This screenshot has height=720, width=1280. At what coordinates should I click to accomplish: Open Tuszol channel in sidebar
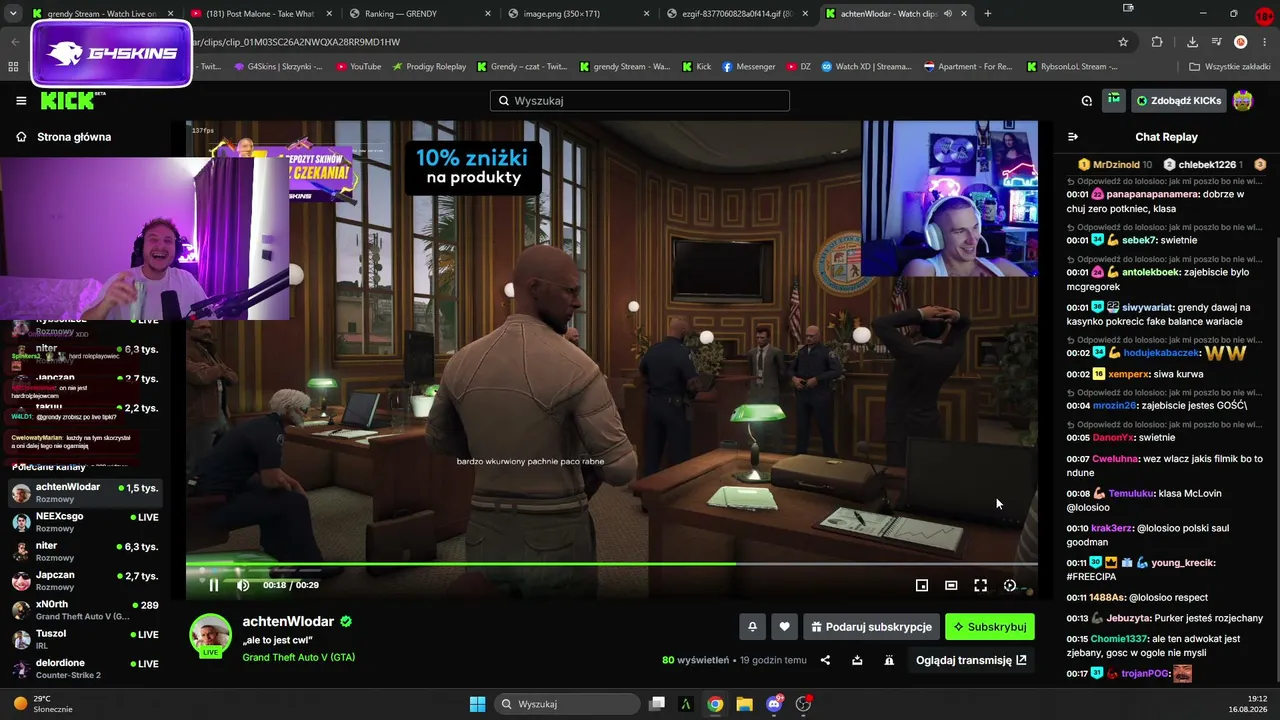(x=85, y=639)
